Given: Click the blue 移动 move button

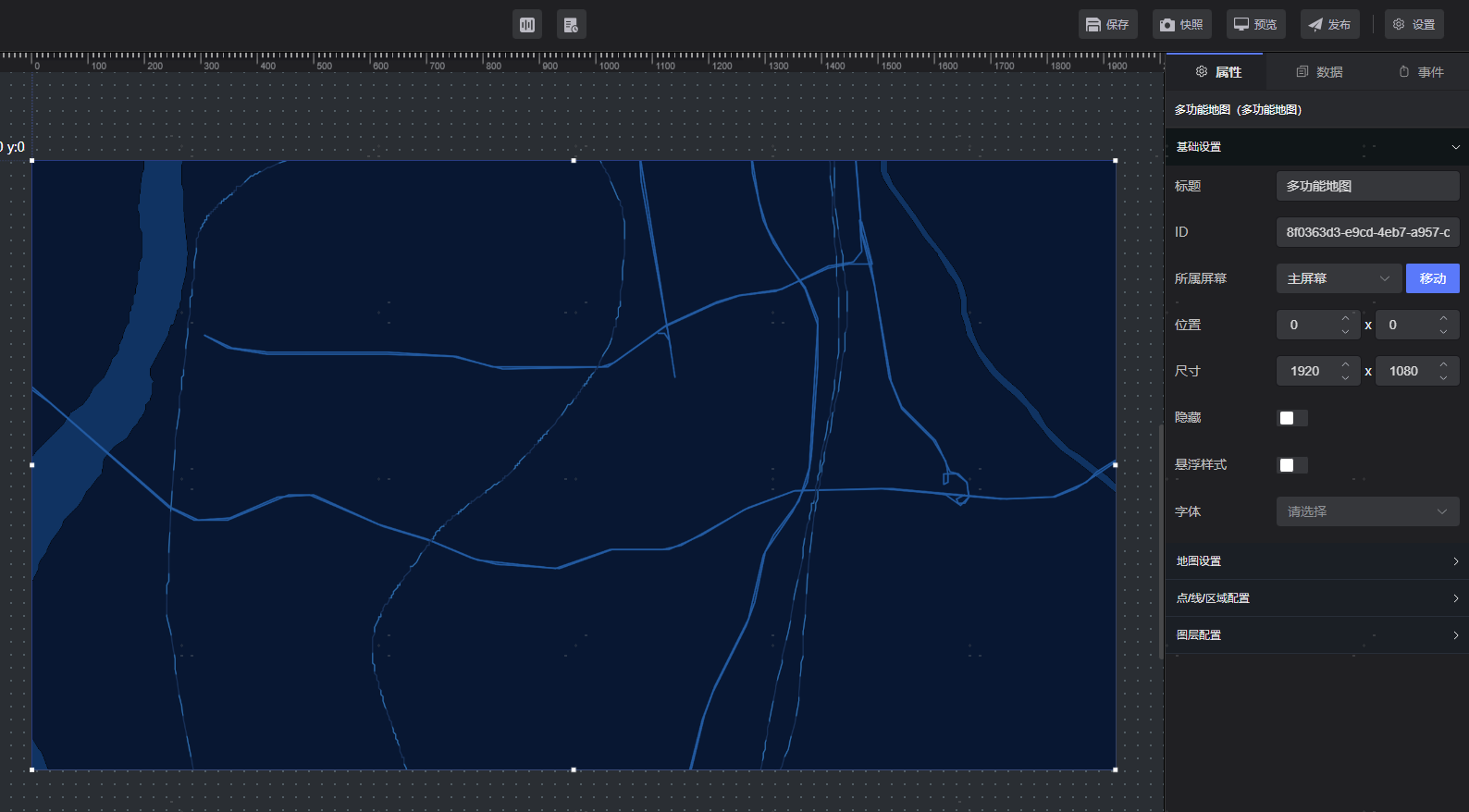Looking at the screenshot, I should click(x=1432, y=278).
